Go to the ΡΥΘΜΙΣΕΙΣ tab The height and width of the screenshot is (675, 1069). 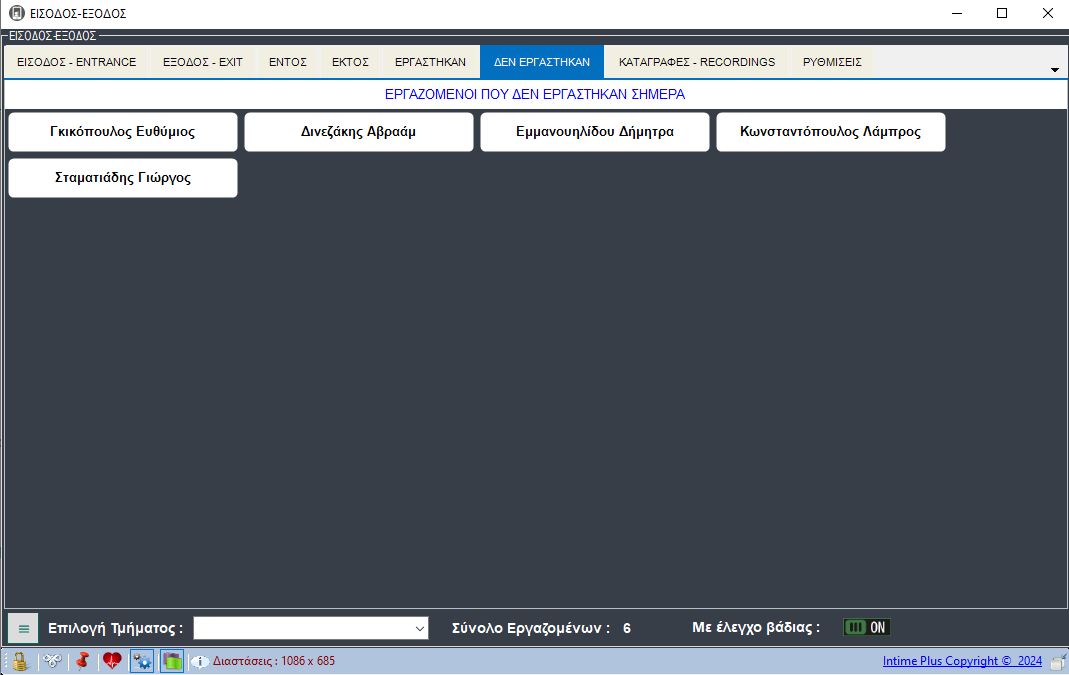(x=831, y=62)
